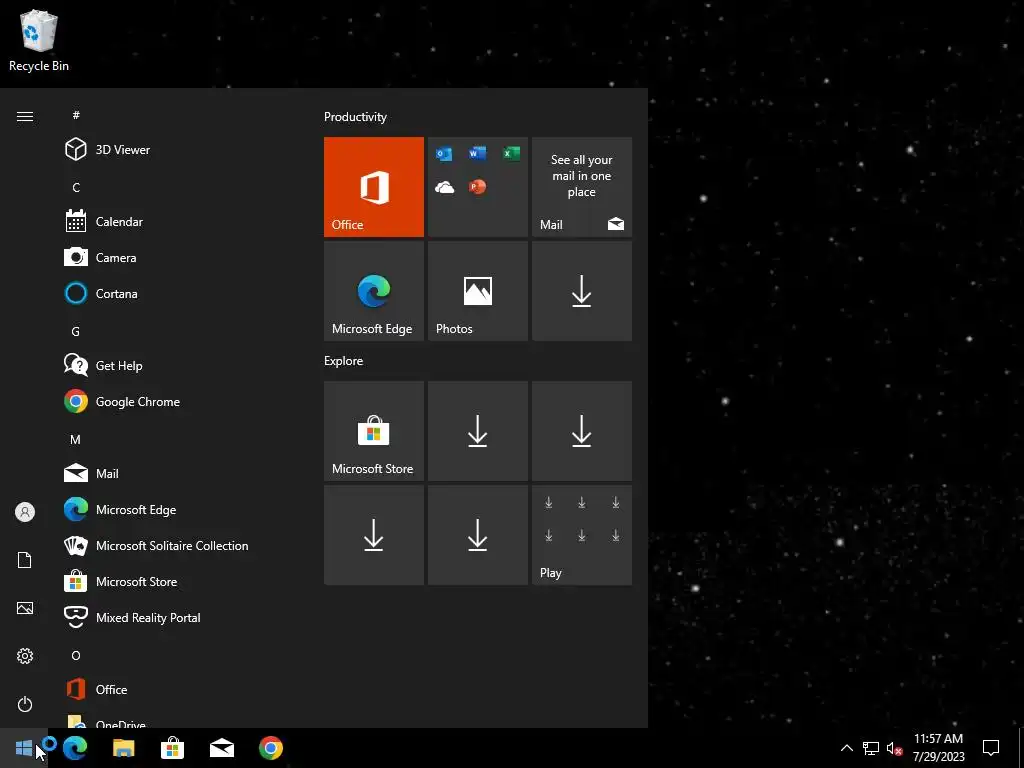Screen dimensions: 1024x768
Task: Select the Recycle Bin desktop icon
Action: click(x=39, y=40)
